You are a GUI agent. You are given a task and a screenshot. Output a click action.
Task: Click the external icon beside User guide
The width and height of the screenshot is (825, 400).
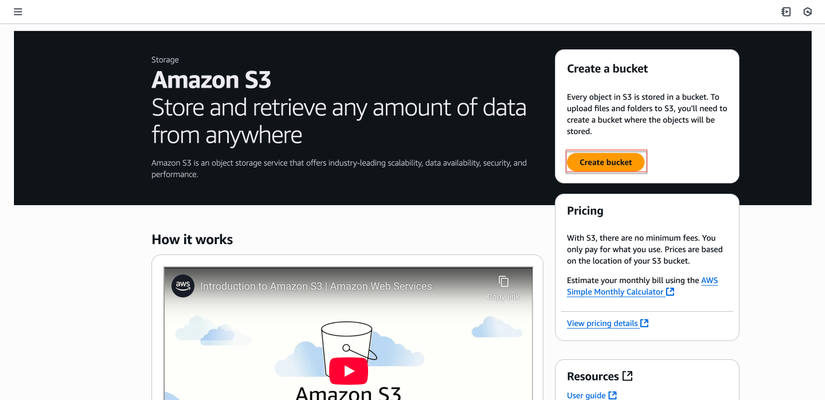point(612,396)
